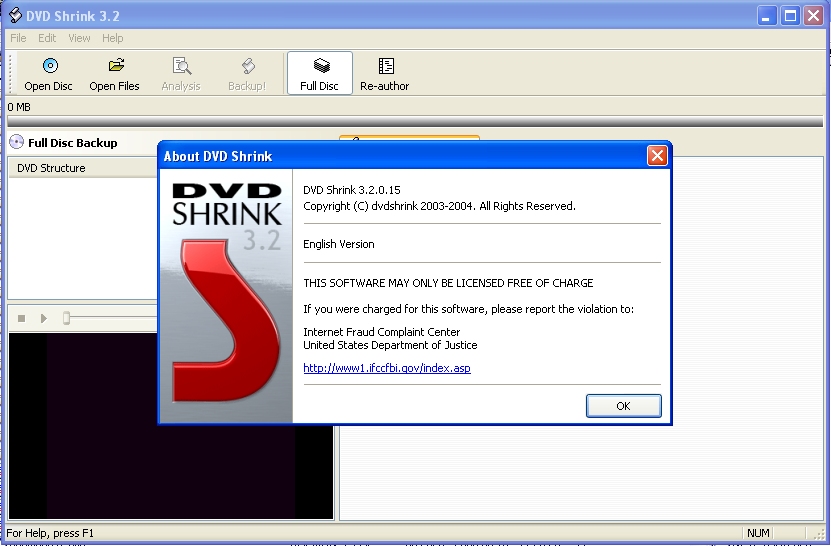Follow the ifccfbi.gov hyperlink
Image resolution: width=831 pixels, height=546 pixels.
pyautogui.click(x=386, y=368)
